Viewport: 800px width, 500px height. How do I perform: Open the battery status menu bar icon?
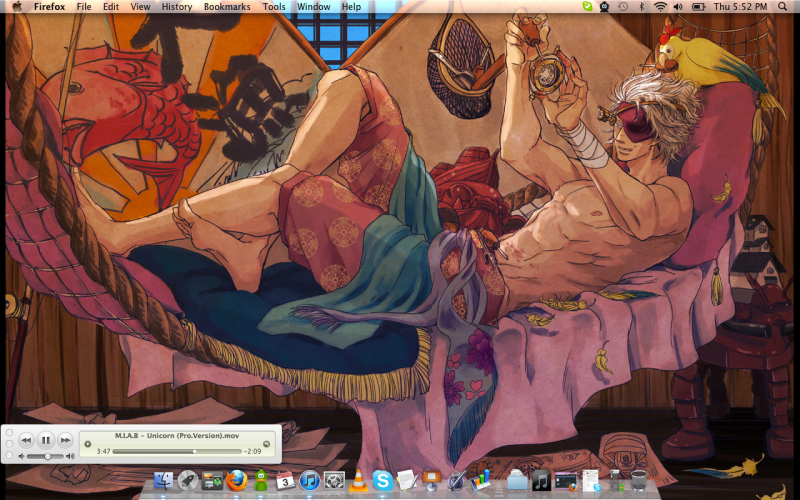click(698, 7)
